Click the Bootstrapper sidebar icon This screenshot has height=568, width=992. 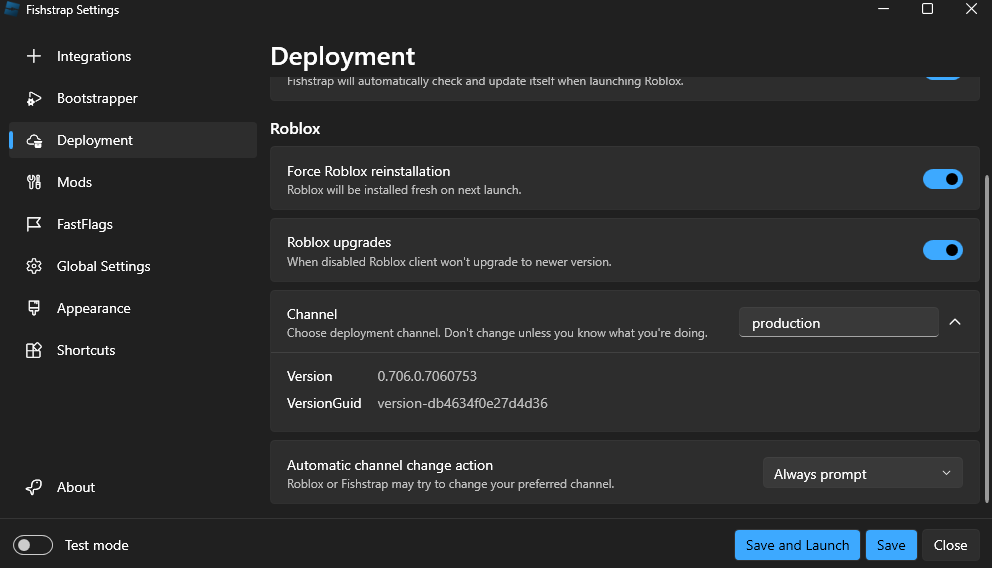click(x=34, y=98)
